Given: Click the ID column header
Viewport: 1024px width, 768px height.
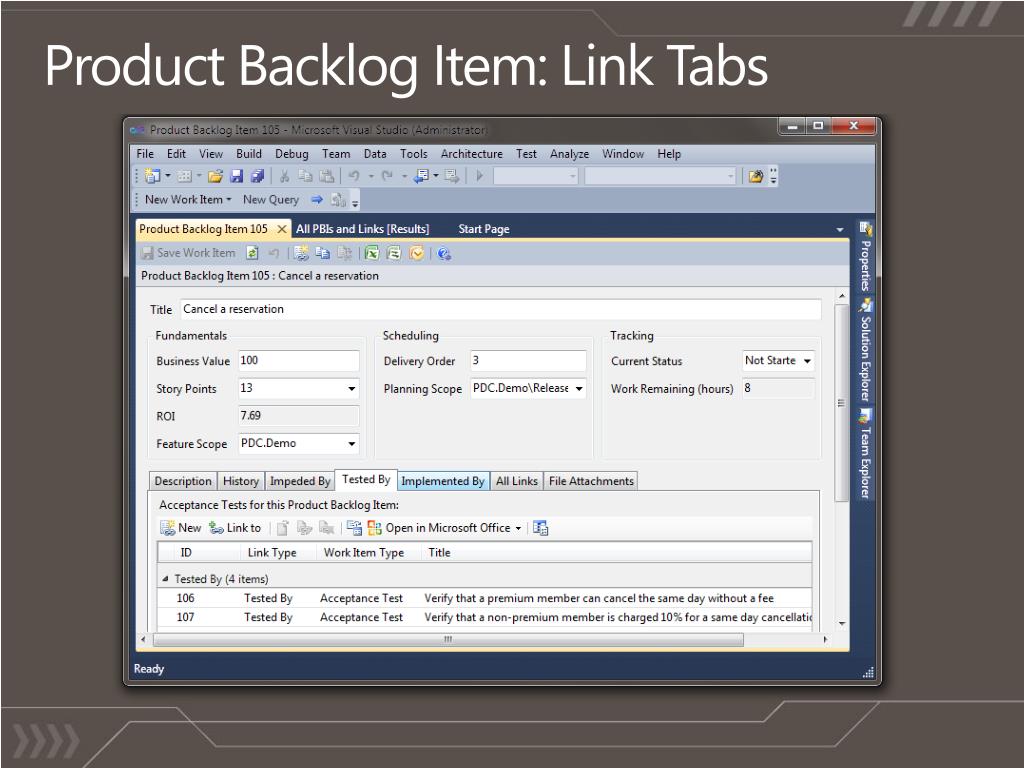Looking at the screenshot, I should click(186, 552).
